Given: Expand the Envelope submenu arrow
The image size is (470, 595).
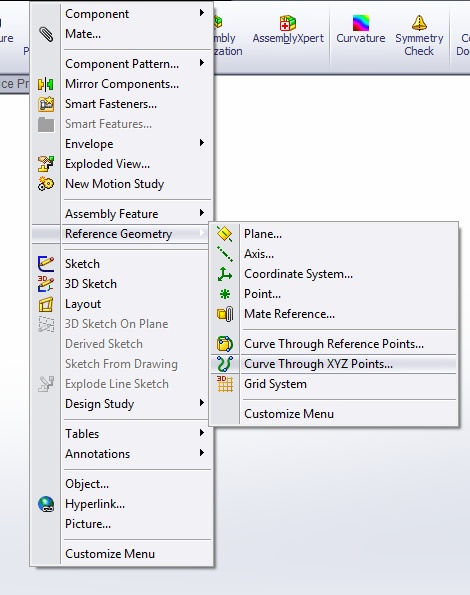Looking at the screenshot, I should 202,143.
